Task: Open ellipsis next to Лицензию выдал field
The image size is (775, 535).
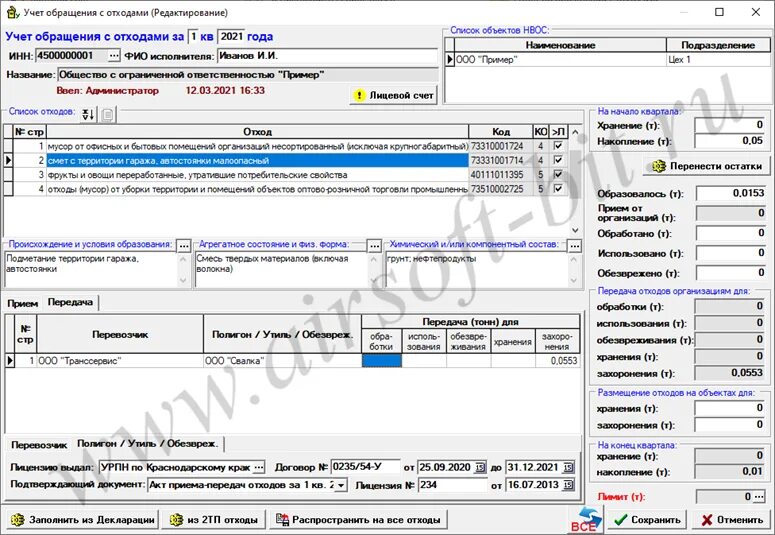Action: pyautogui.click(x=258, y=467)
